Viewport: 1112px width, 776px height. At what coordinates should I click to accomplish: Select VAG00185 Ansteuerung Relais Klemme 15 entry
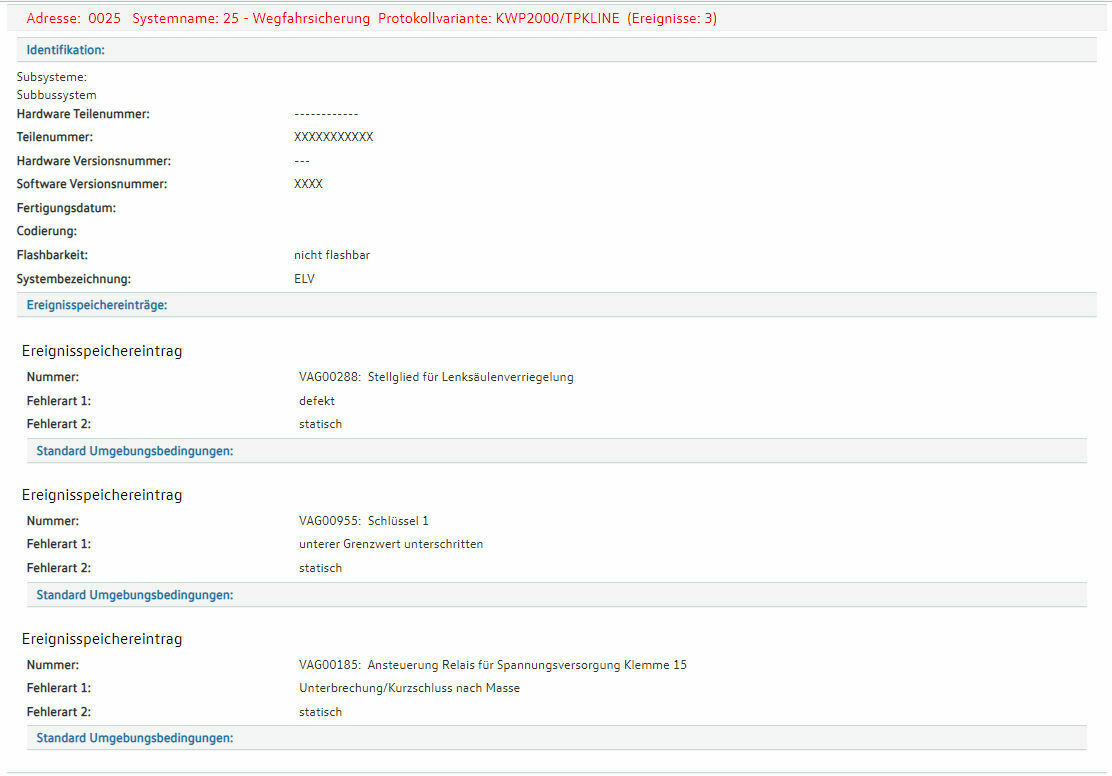492,665
